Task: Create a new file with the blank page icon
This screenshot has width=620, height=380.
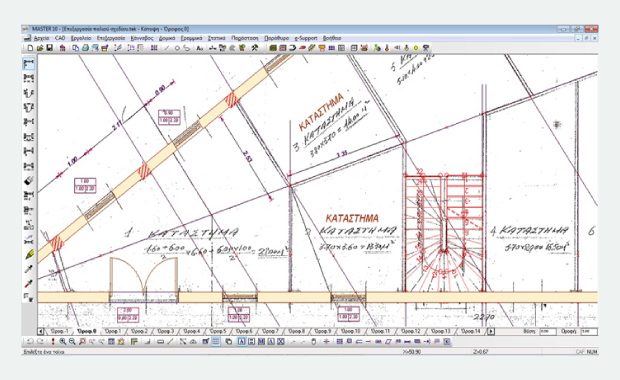Action: tap(30, 48)
